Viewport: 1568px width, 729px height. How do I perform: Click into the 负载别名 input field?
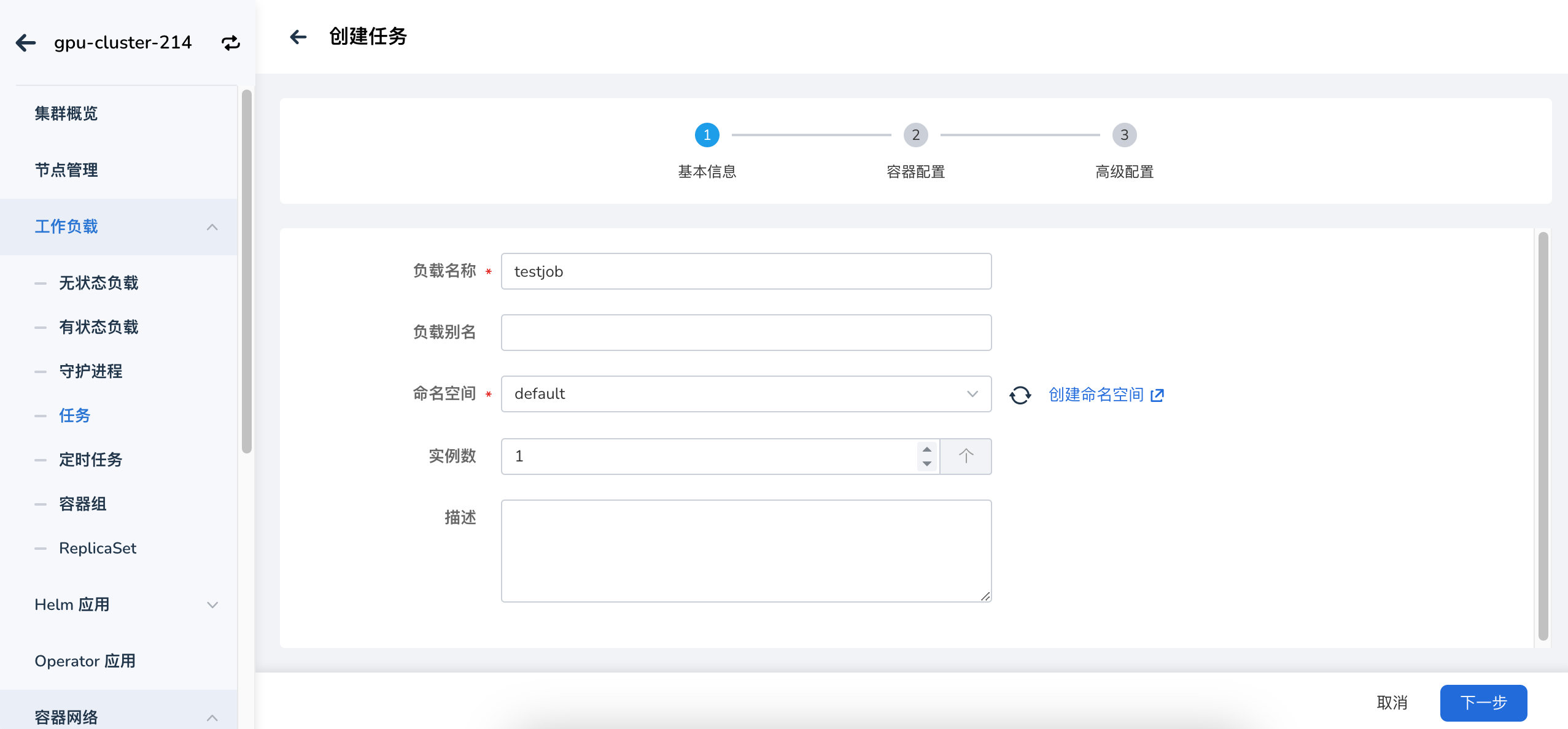coord(746,333)
